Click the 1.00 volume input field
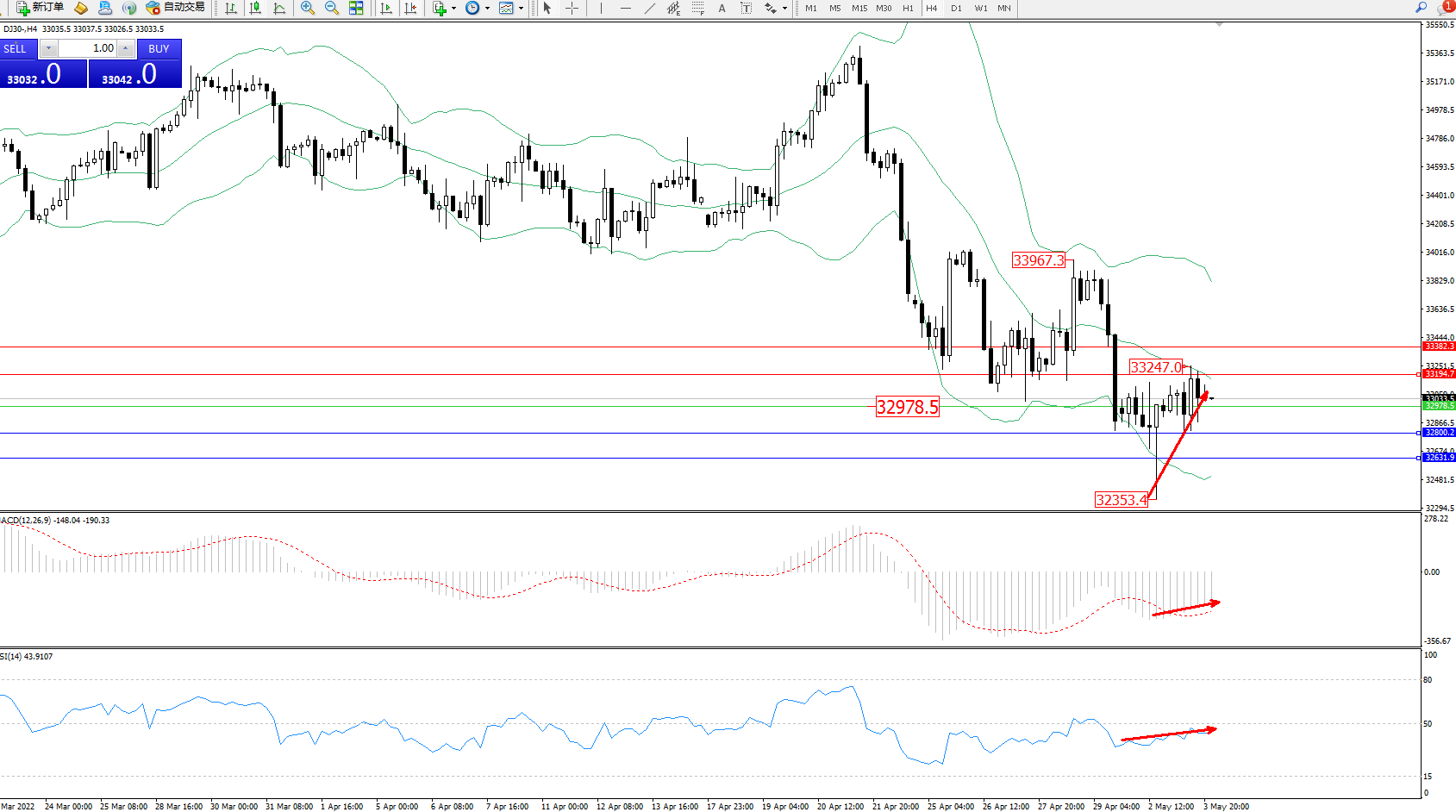The height and width of the screenshot is (812, 1456). 88,48
